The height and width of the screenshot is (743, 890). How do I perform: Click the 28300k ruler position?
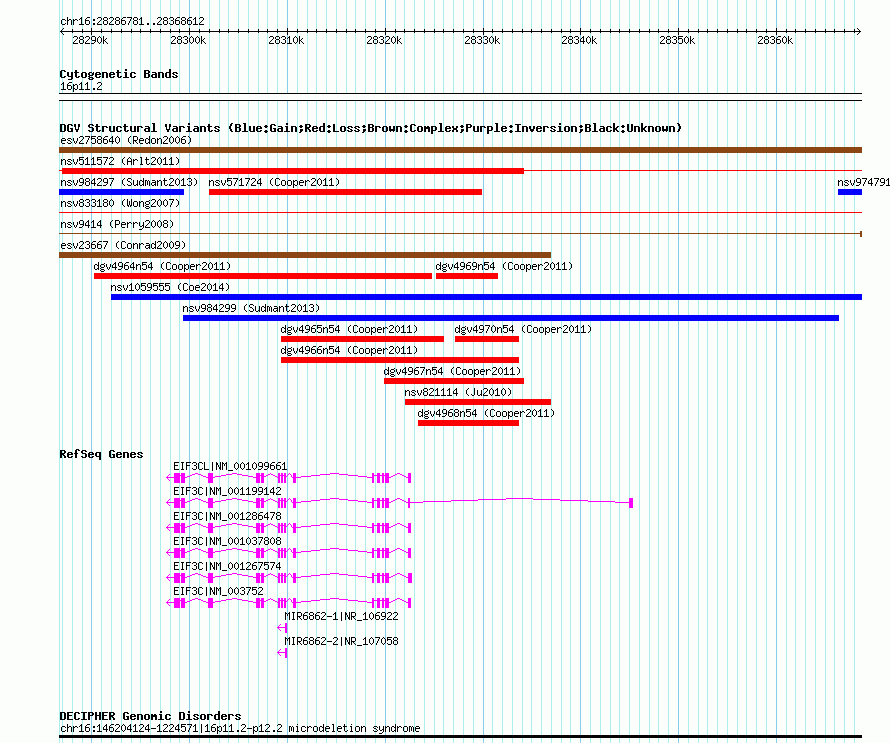pos(188,40)
